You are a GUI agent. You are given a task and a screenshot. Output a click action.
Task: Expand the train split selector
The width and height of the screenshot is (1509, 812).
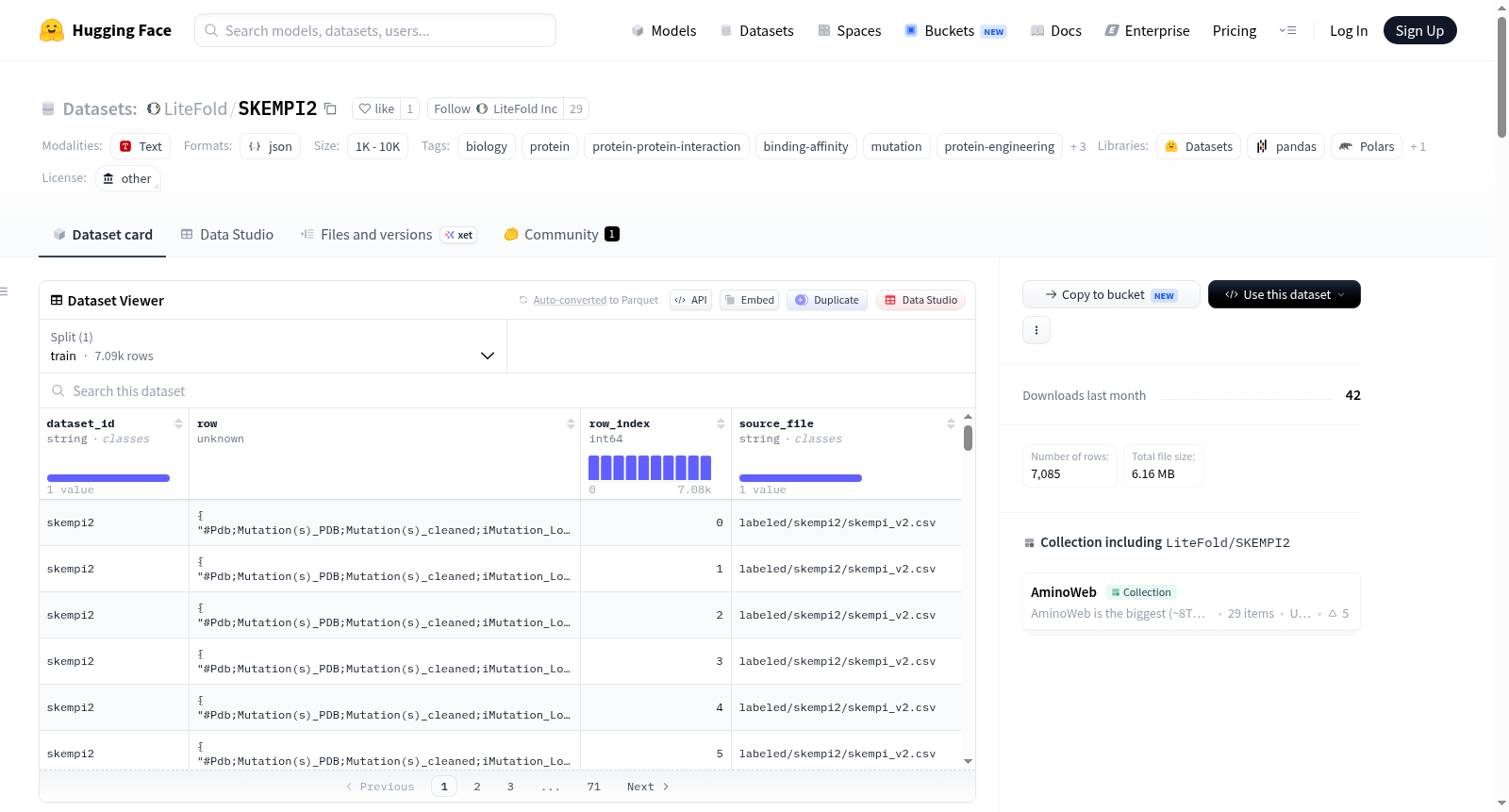273,346
